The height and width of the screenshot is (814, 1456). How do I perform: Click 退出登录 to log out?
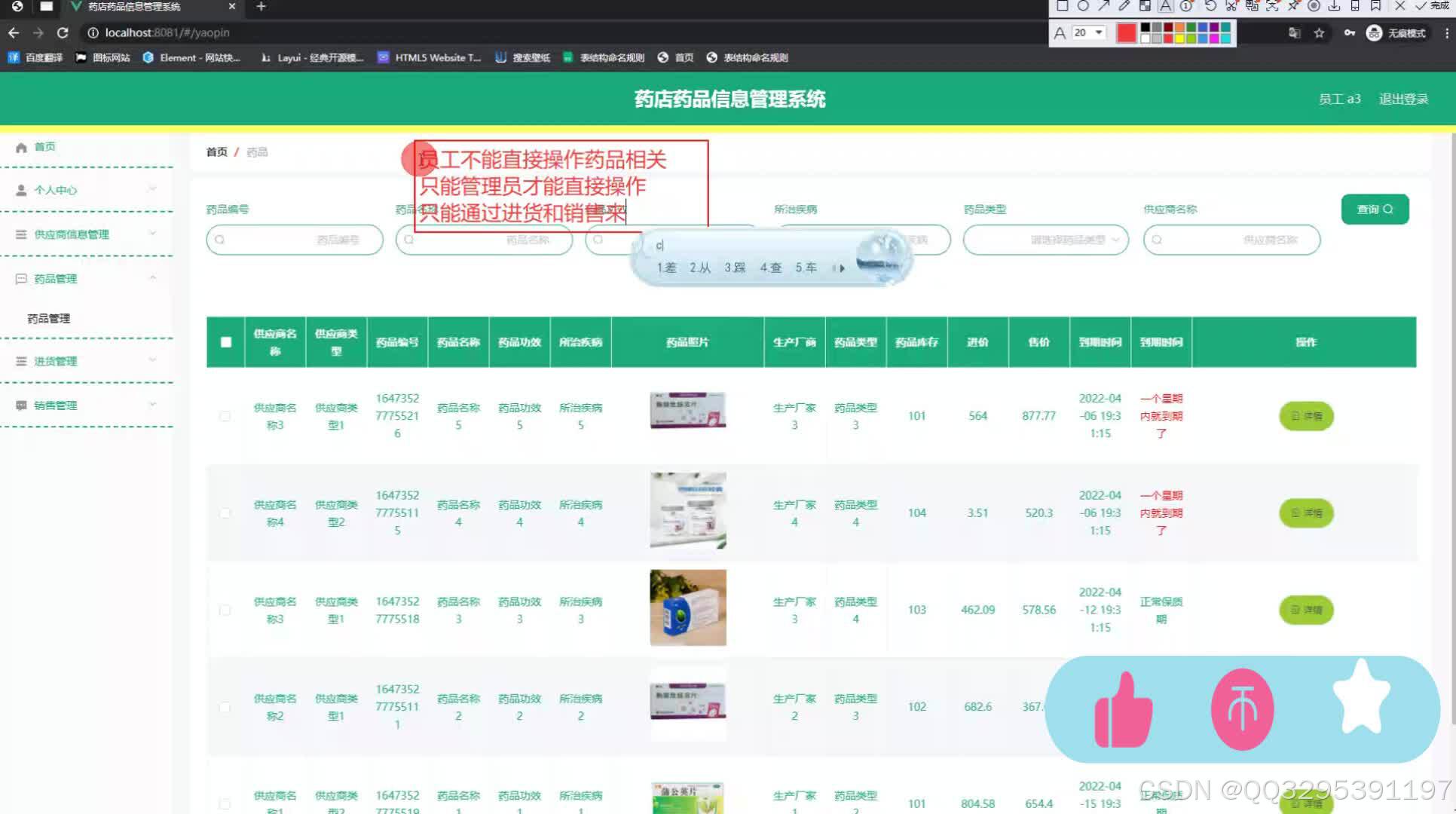pyautogui.click(x=1403, y=99)
